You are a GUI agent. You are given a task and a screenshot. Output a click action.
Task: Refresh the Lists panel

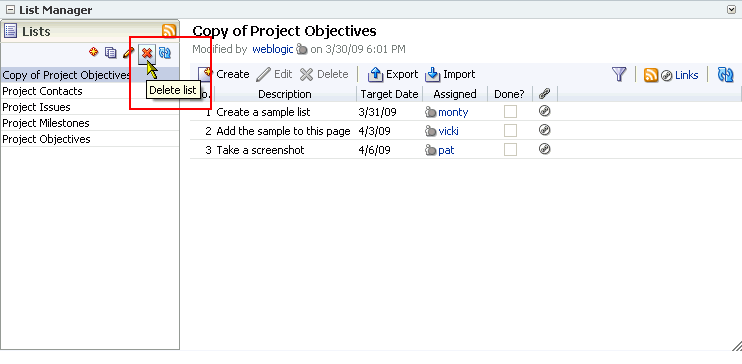click(x=165, y=53)
